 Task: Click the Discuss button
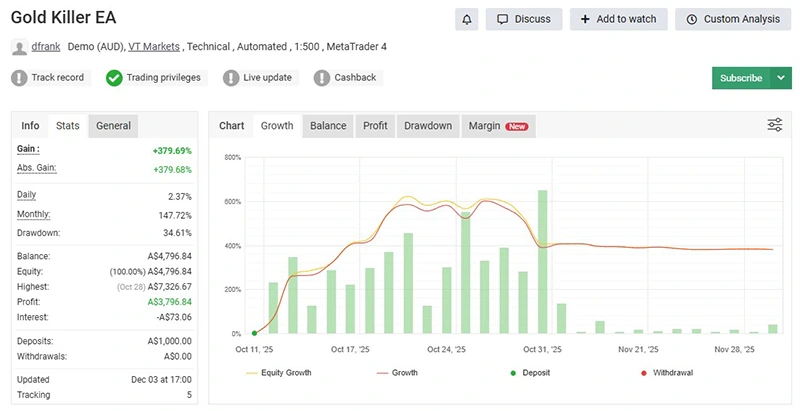click(x=523, y=19)
